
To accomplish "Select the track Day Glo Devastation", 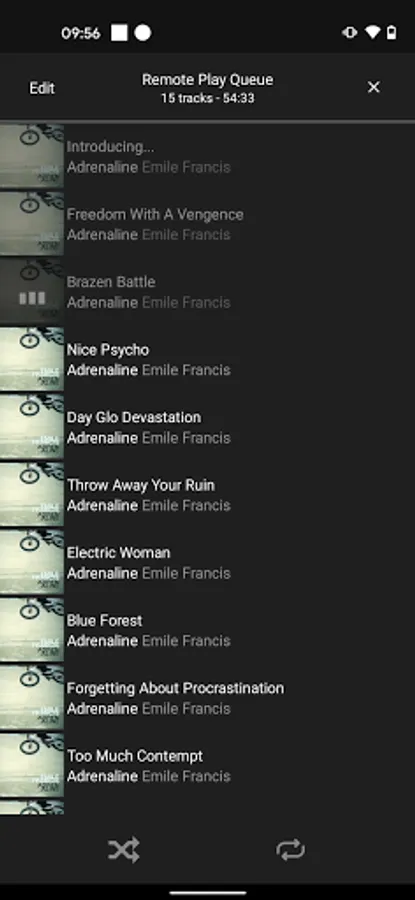I will (207, 428).
